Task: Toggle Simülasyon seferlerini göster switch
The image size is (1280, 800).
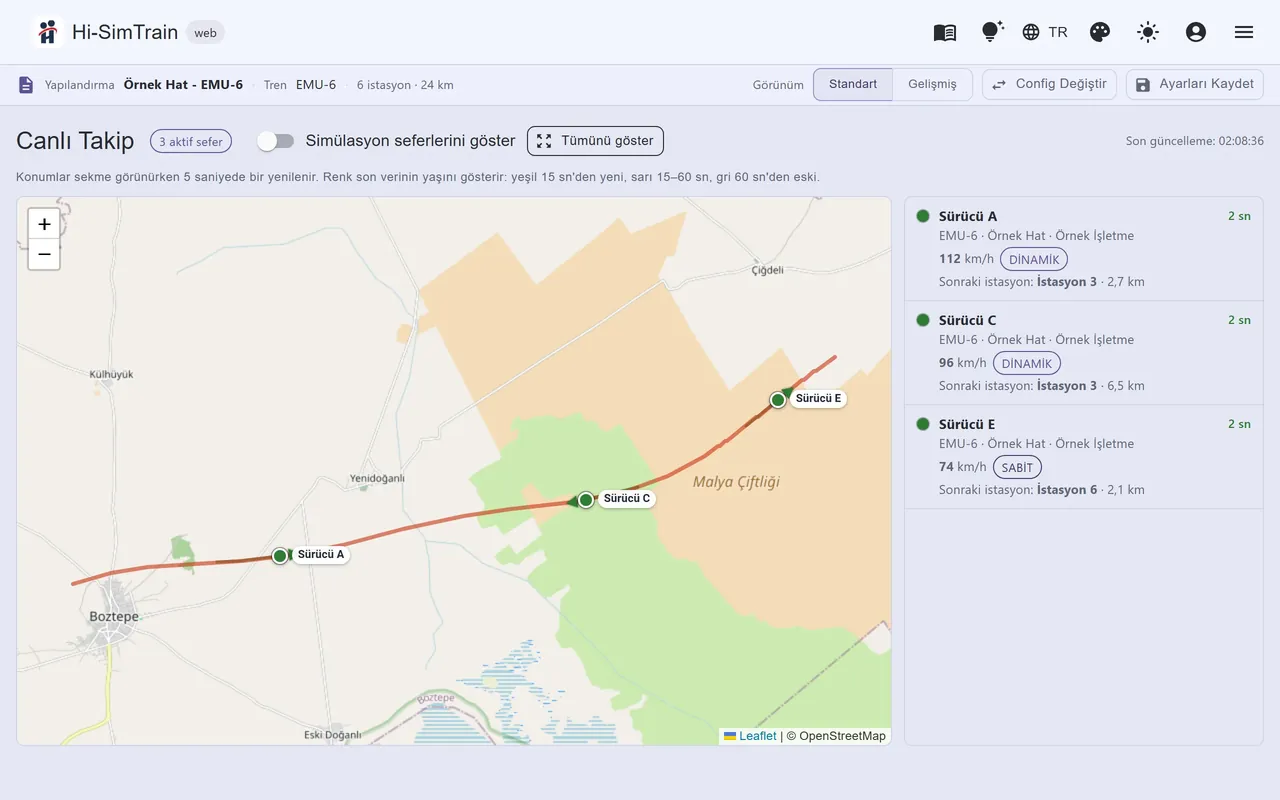Action: pyautogui.click(x=275, y=141)
